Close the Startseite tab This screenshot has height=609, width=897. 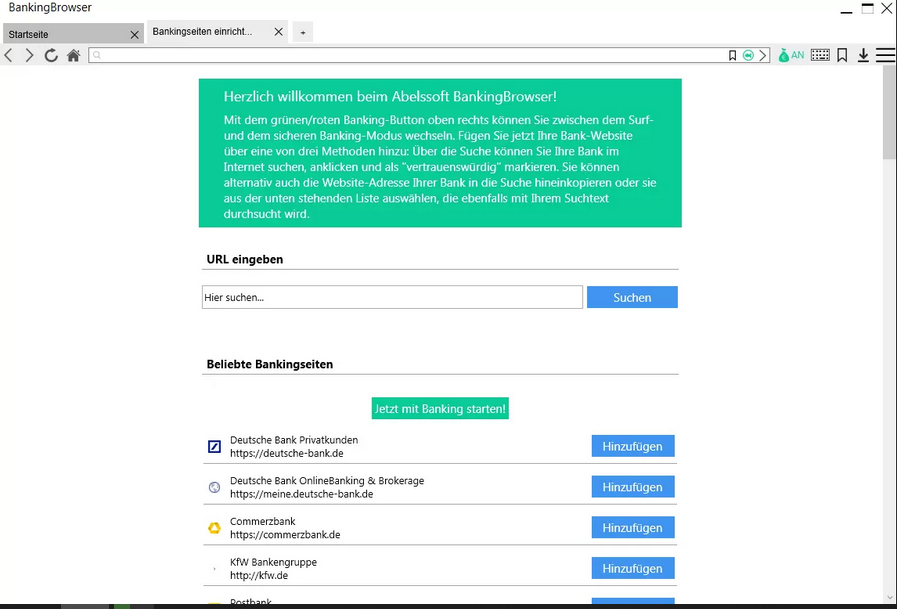point(134,35)
